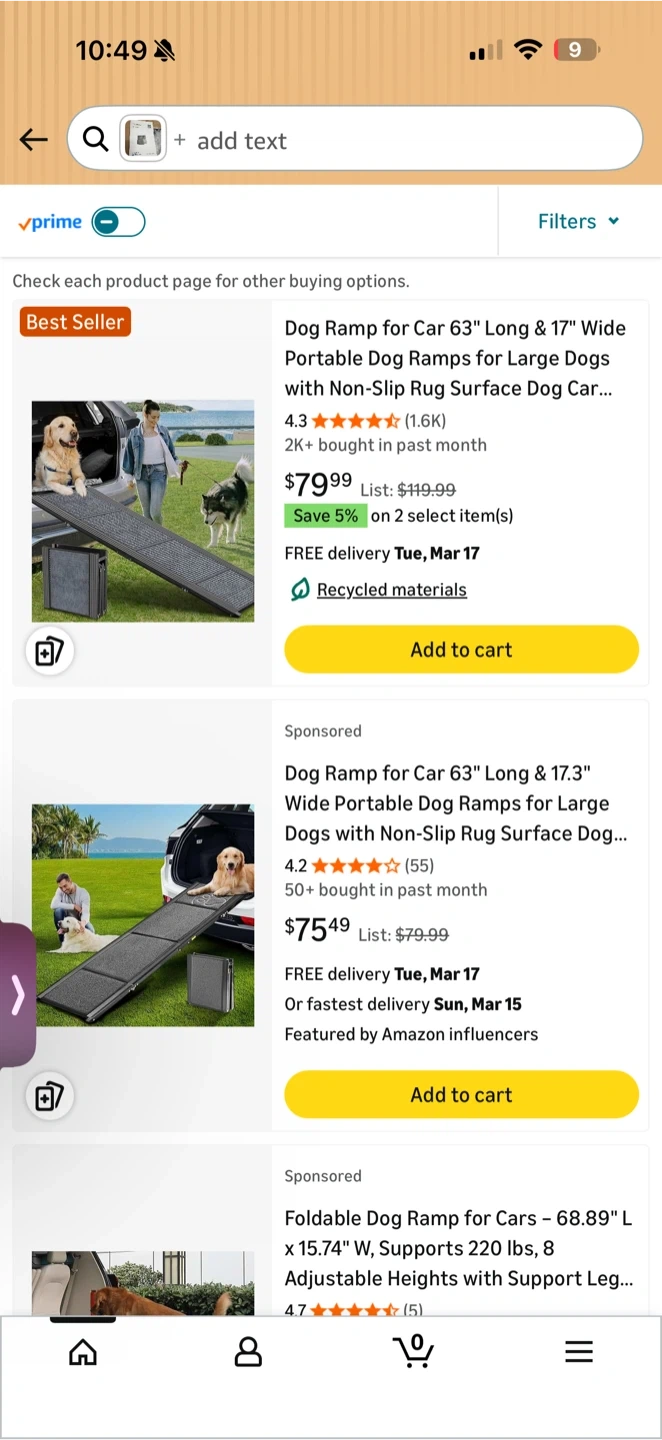662x1440 pixels.
Task: Tap the back arrow icon
Action: [x=34, y=140]
